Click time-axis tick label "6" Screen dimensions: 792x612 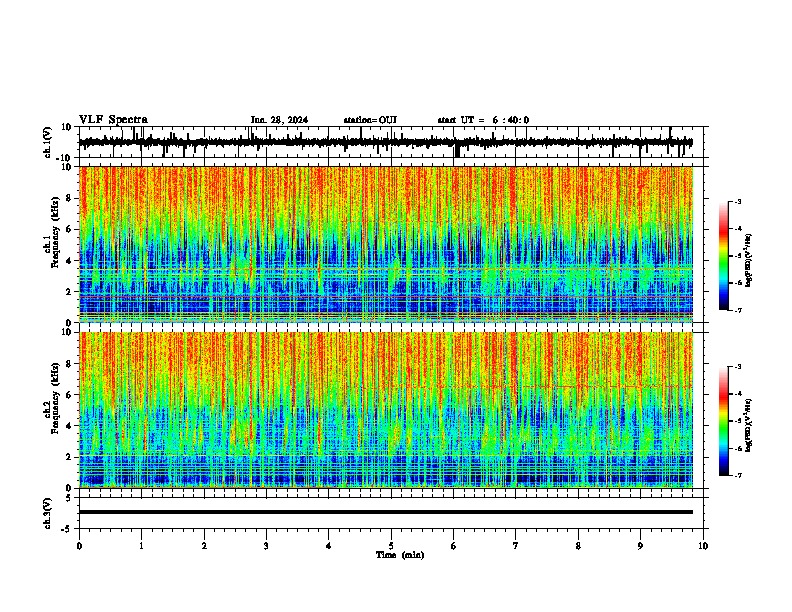(454, 546)
